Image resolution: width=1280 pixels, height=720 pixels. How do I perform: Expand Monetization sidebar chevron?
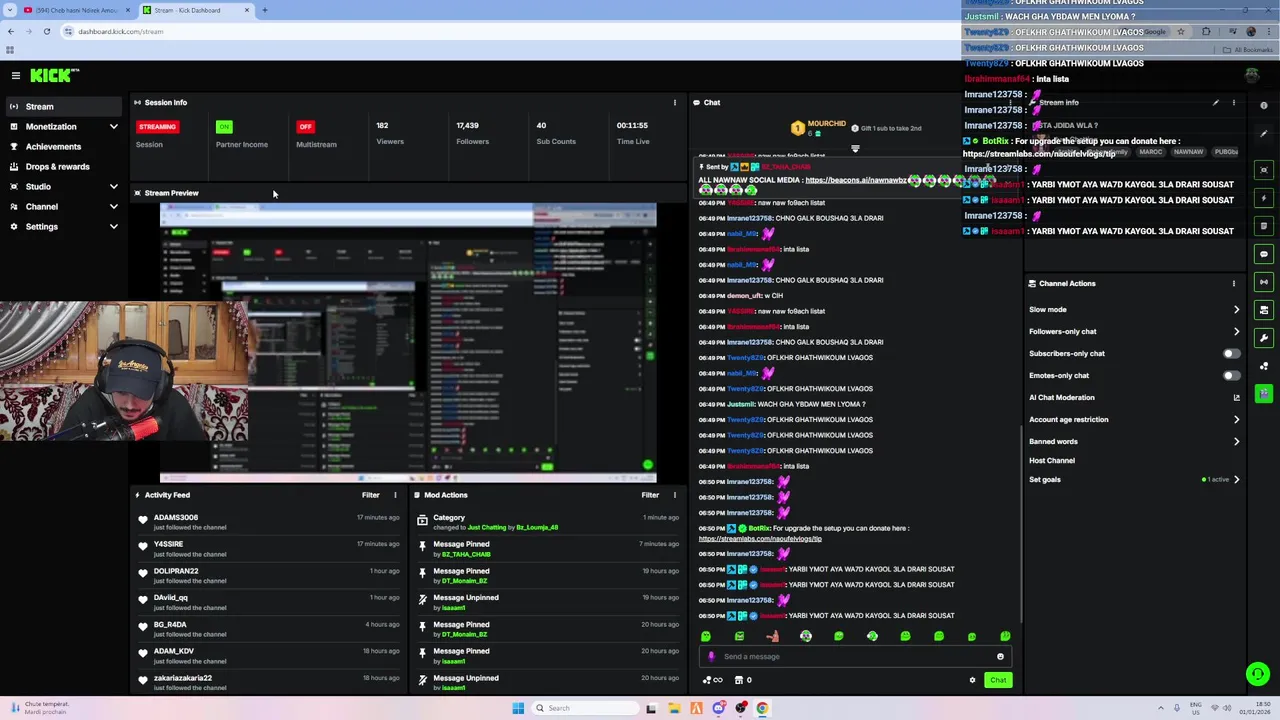click(113, 127)
